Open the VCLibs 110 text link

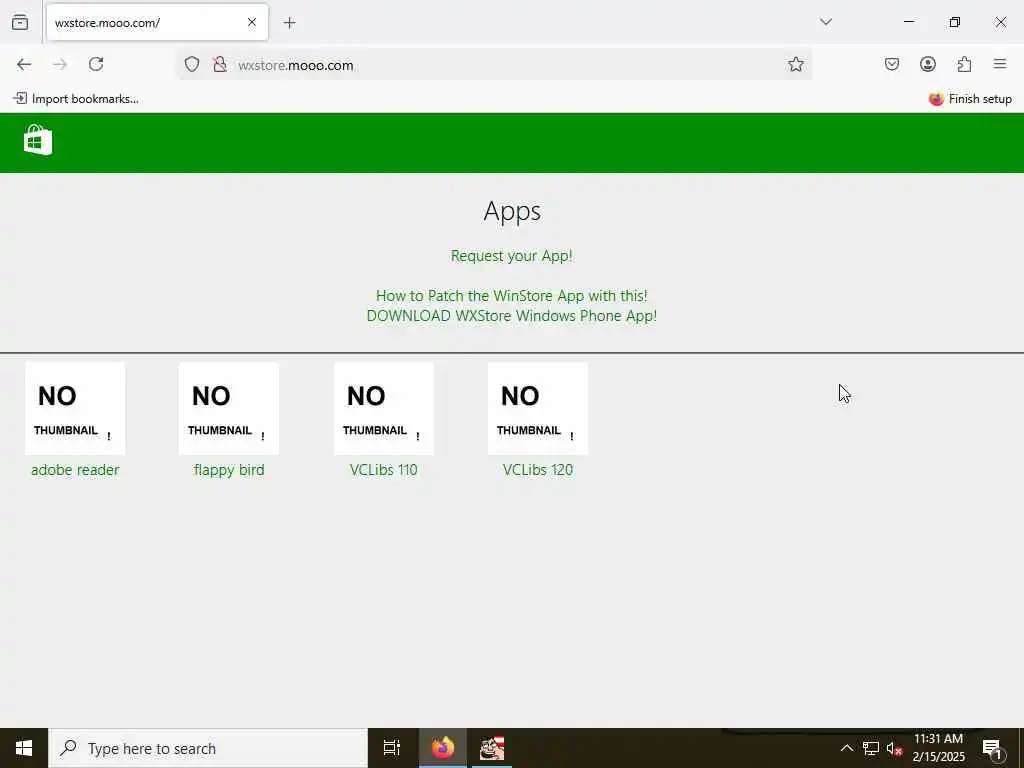(x=384, y=470)
